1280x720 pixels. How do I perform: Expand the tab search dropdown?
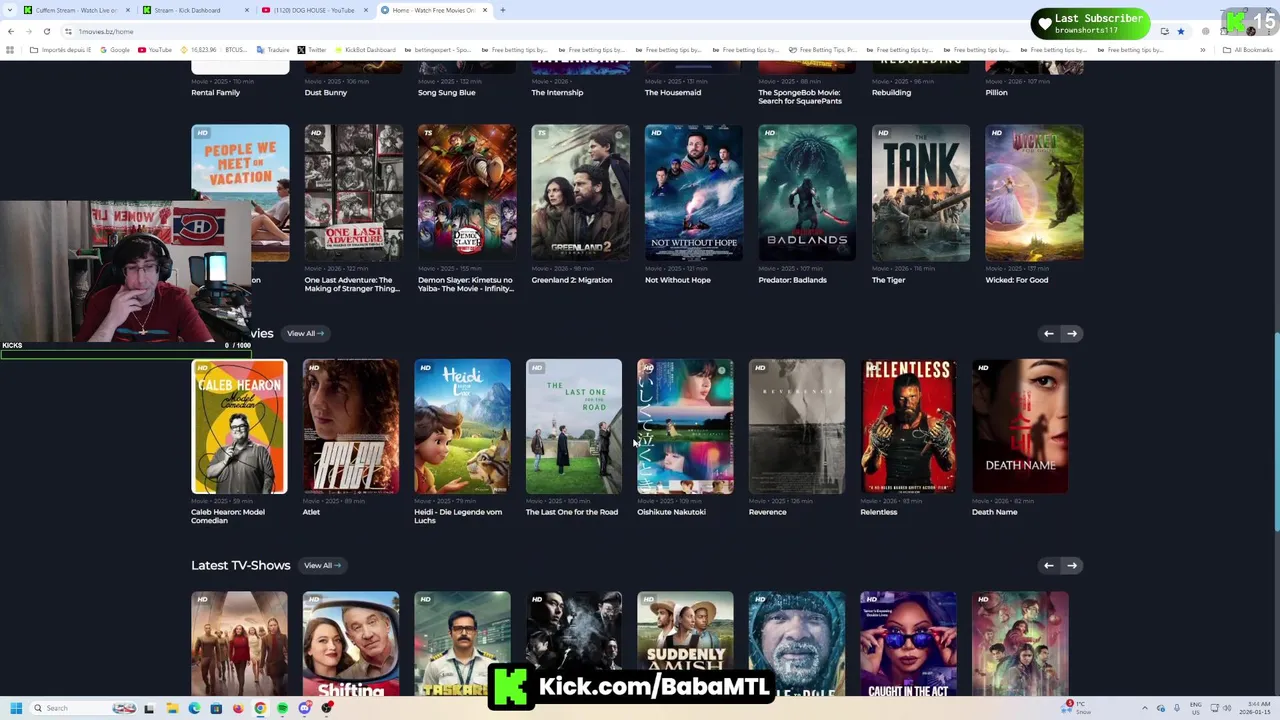(9, 10)
